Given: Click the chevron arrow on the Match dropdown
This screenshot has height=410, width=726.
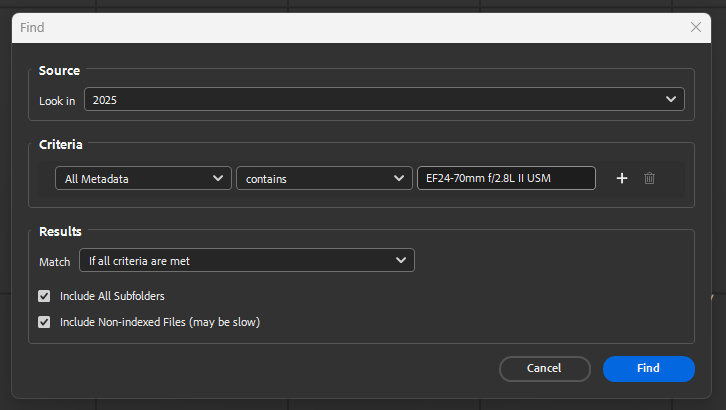Looking at the screenshot, I should click(401, 261).
